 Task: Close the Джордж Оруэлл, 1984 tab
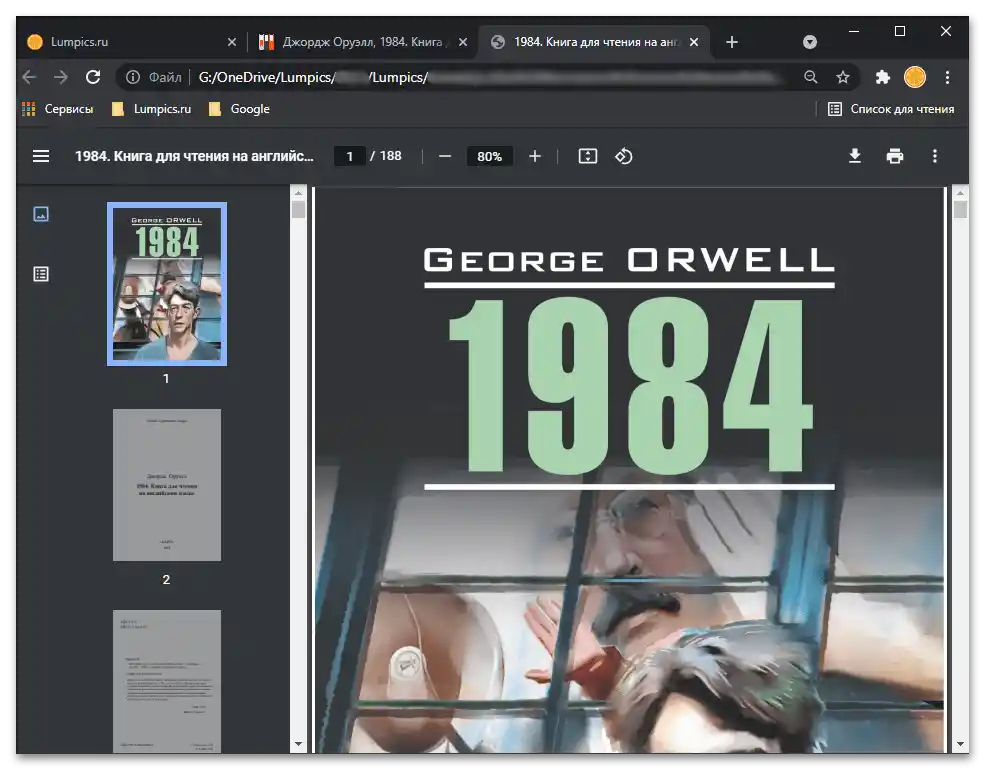[463, 42]
